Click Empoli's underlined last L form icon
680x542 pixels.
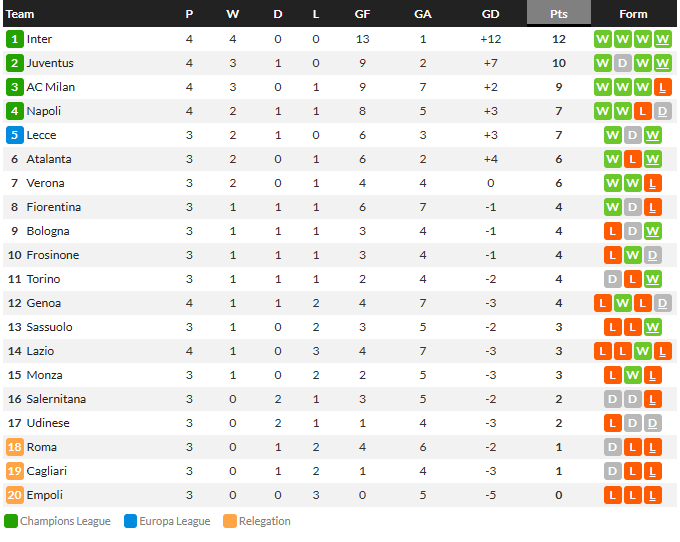652,495
